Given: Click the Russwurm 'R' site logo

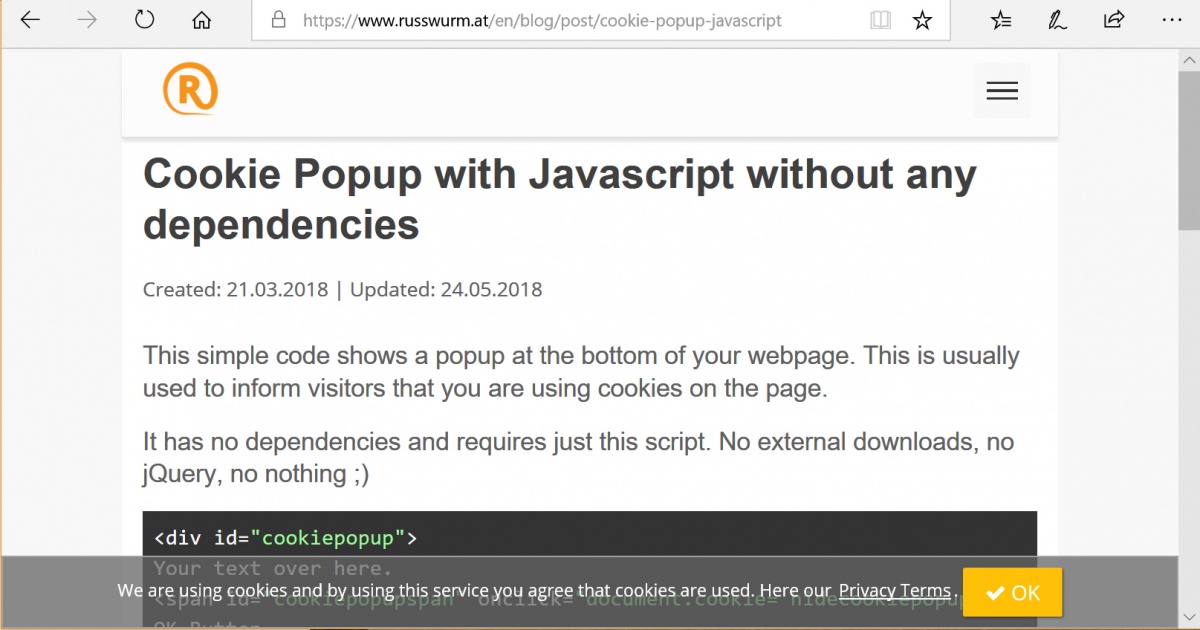Looking at the screenshot, I should 190,89.
